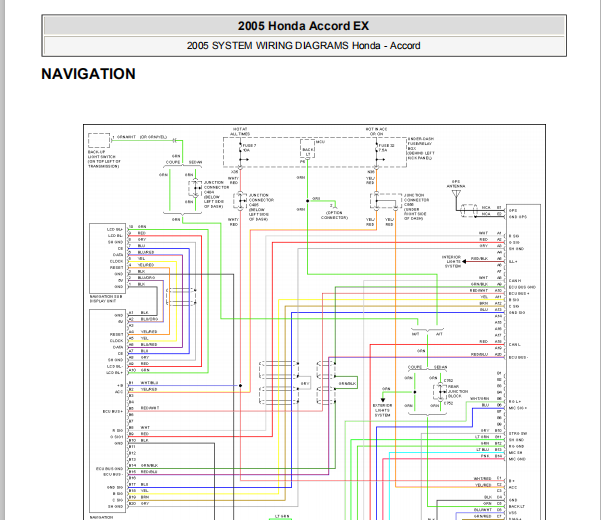Click the "STRG SW" pin label
The height and width of the screenshot is (520, 601).
click(x=517, y=433)
